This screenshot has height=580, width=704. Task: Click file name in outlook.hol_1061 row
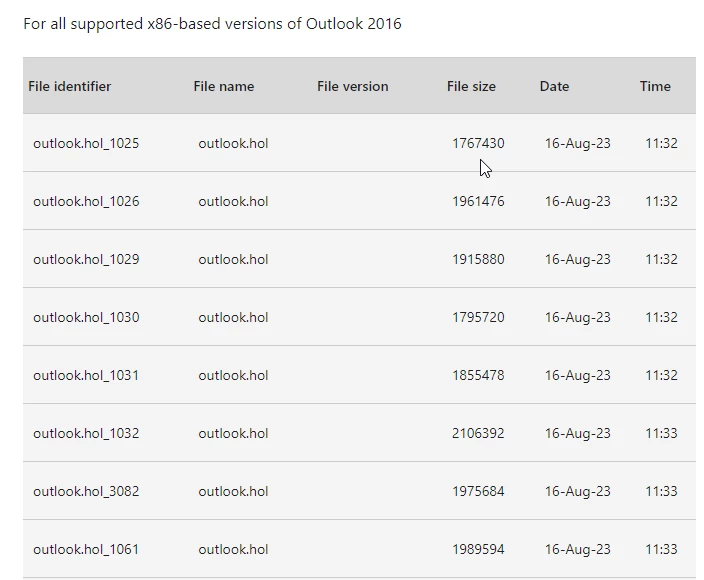[233, 549]
